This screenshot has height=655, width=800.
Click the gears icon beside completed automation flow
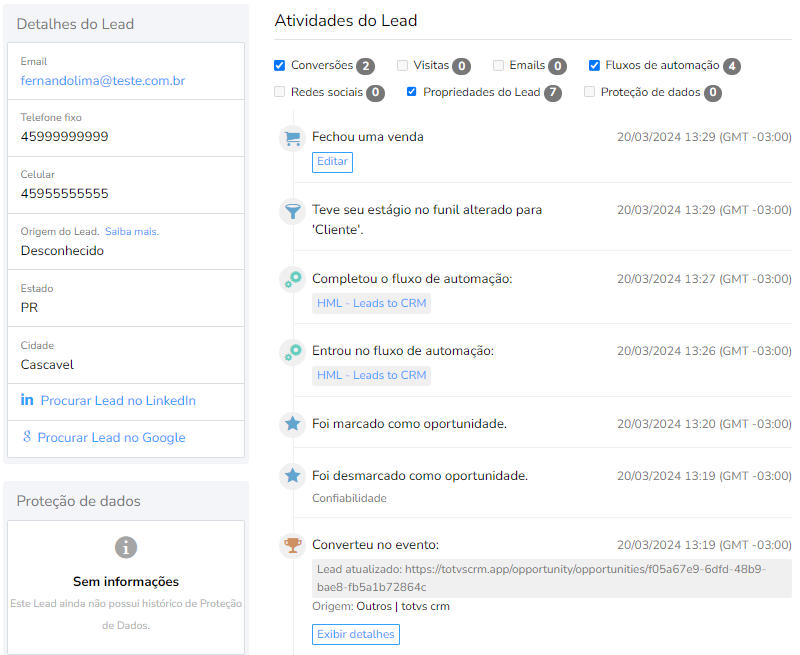[x=292, y=280]
